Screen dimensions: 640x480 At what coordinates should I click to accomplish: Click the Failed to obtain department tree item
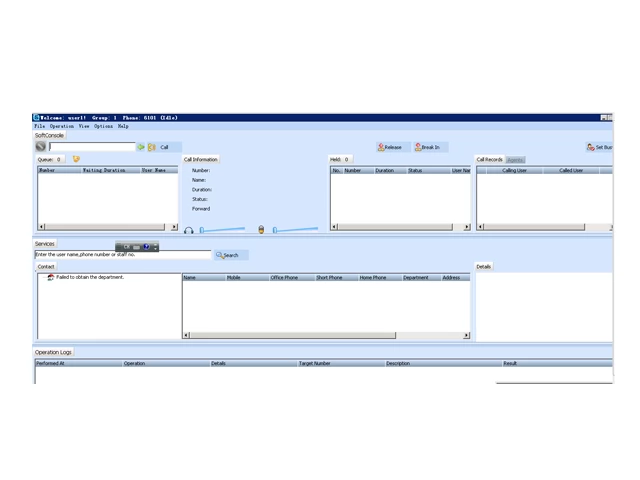pos(90,277)
